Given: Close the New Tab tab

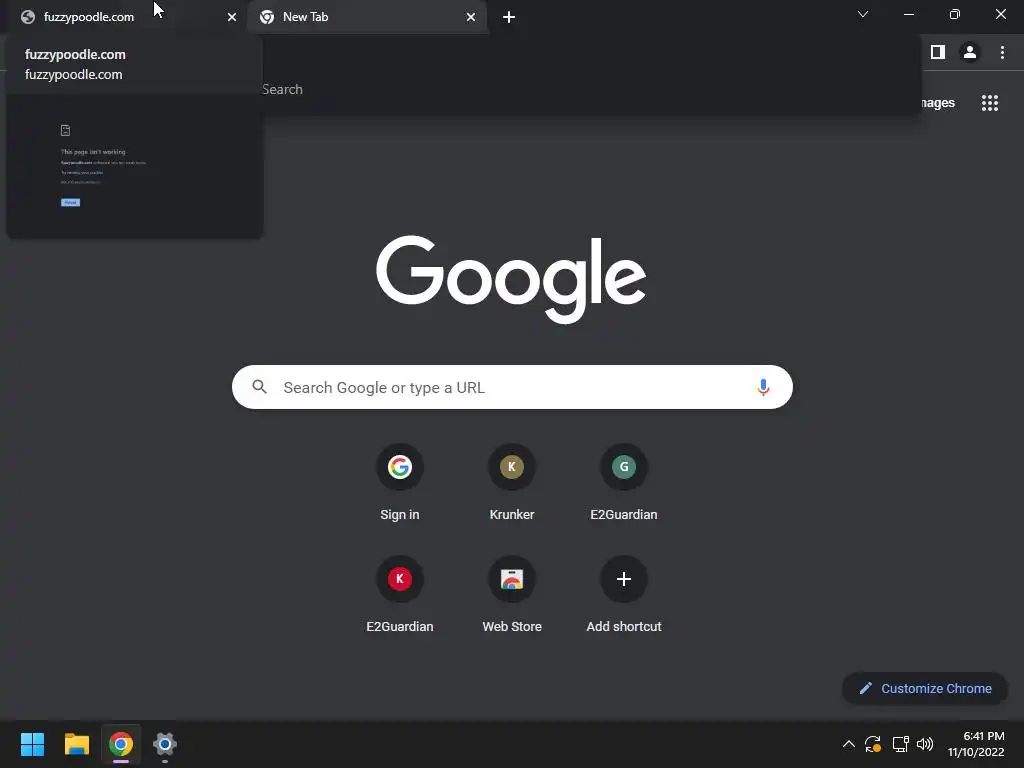Looking at the screenshot, I should click(x=471, y=17).
